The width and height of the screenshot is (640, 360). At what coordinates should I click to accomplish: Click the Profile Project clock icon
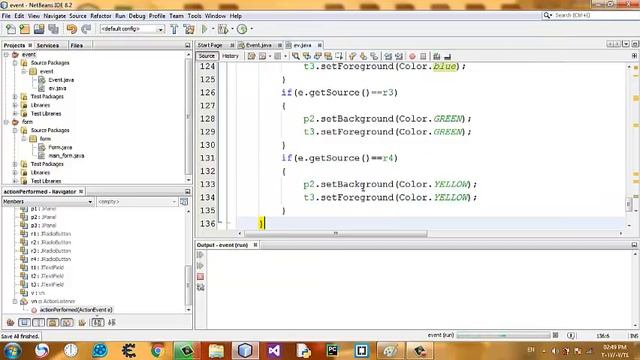click(x=242, y=29)
